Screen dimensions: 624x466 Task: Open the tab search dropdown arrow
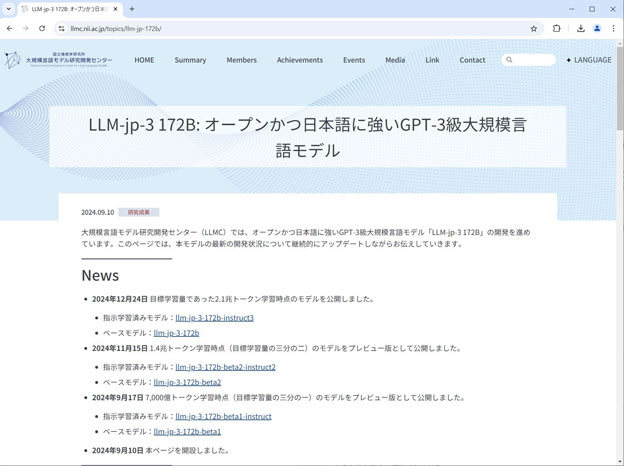click(x=8, y=9)
